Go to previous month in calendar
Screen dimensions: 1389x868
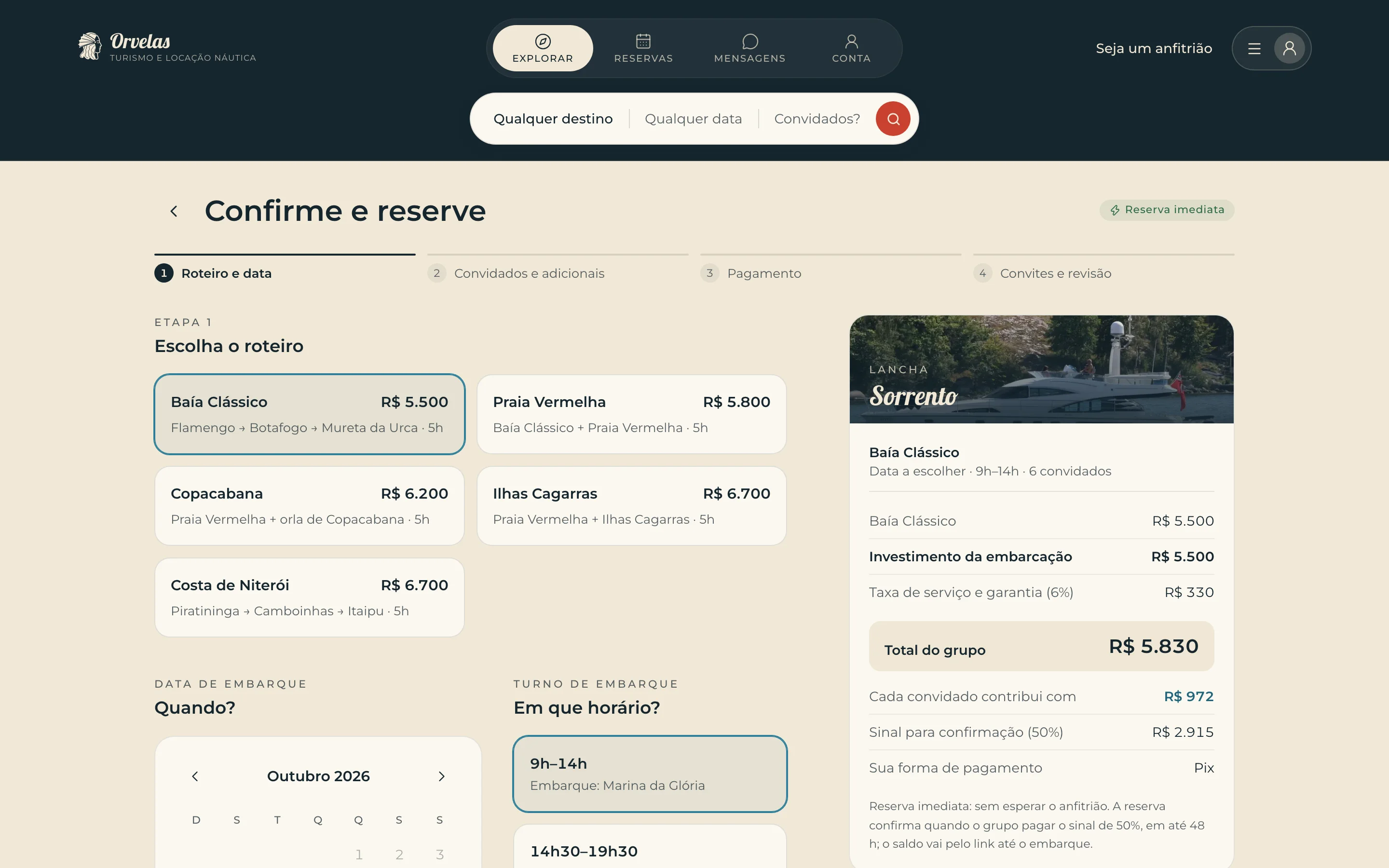click(x=195, y=776)
